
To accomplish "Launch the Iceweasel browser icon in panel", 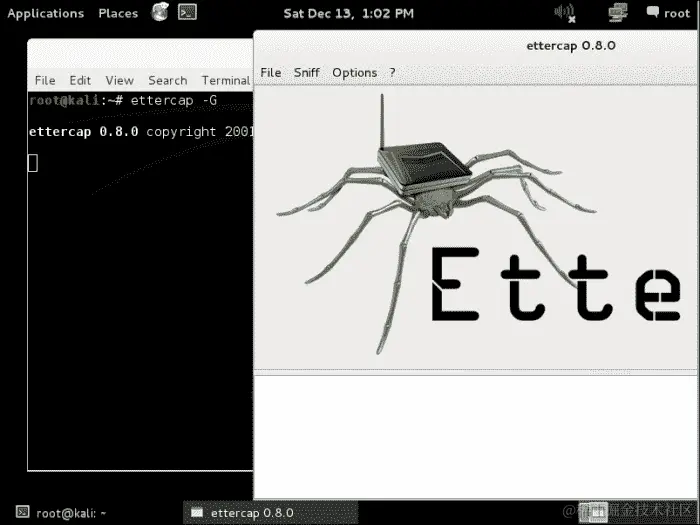I will tap(159, 12).
